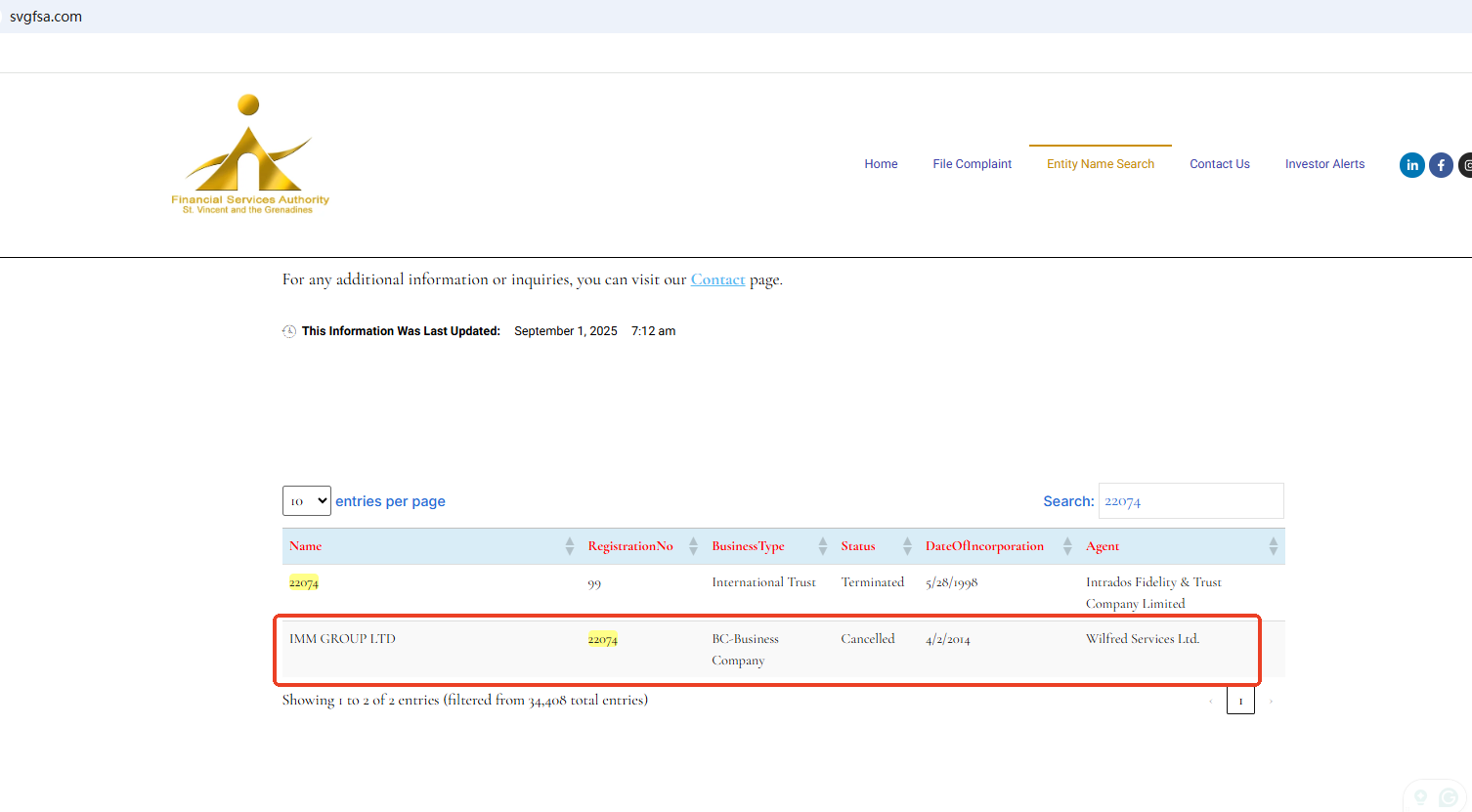Go to next page arrow in pagination
The image size is (1472, 812).
pos(1271,701)
